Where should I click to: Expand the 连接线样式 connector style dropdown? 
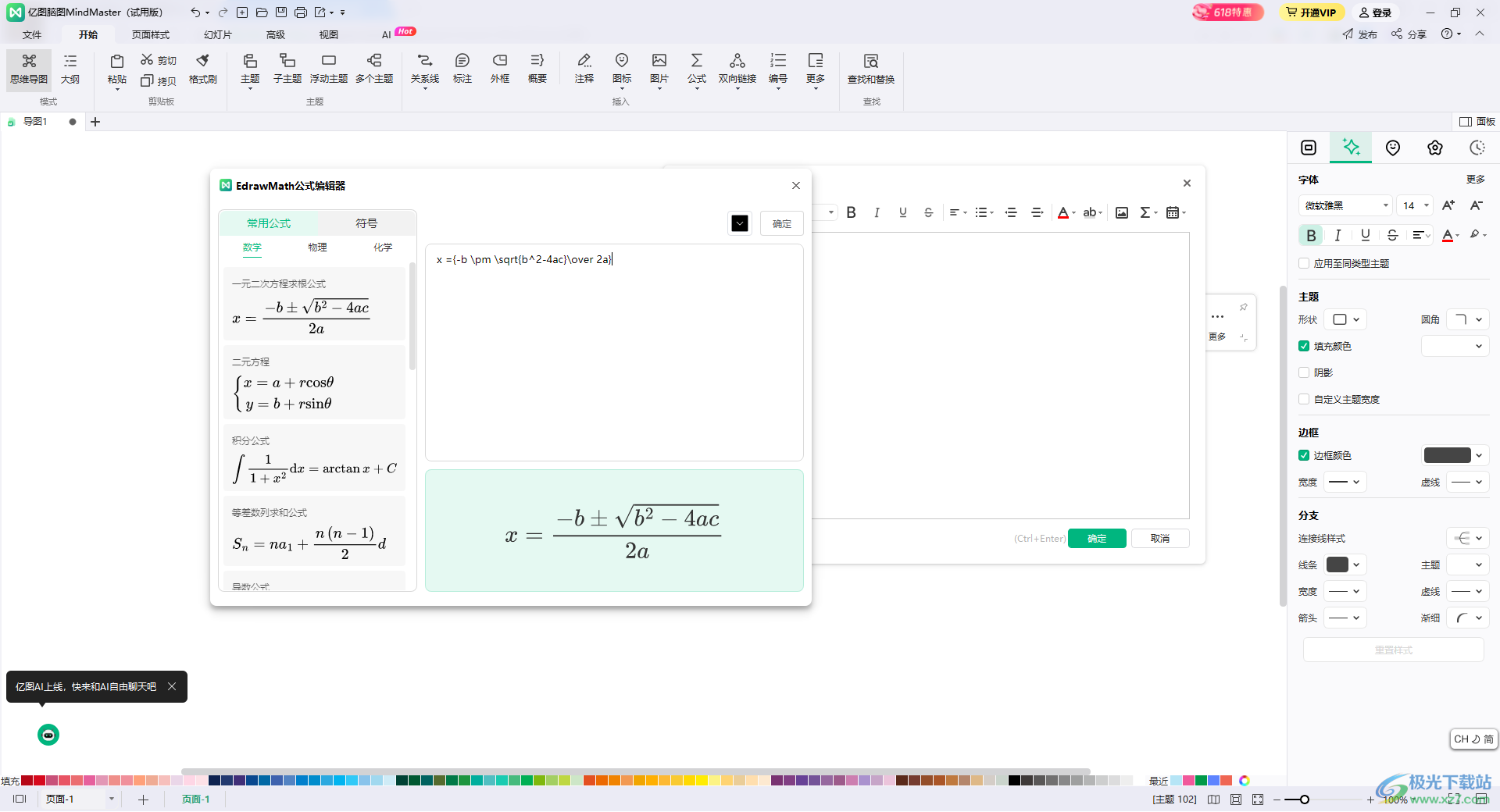pos(1468,538)
